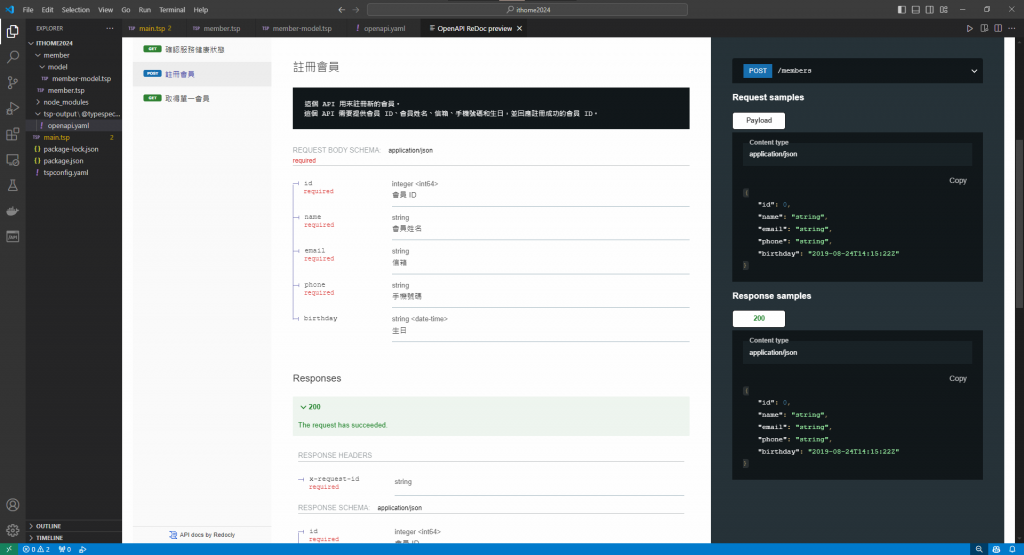Open member-model.tsp in explorer tree
Image resolution: width=1024 pixels, height=555 pixels.
point(81,78)
